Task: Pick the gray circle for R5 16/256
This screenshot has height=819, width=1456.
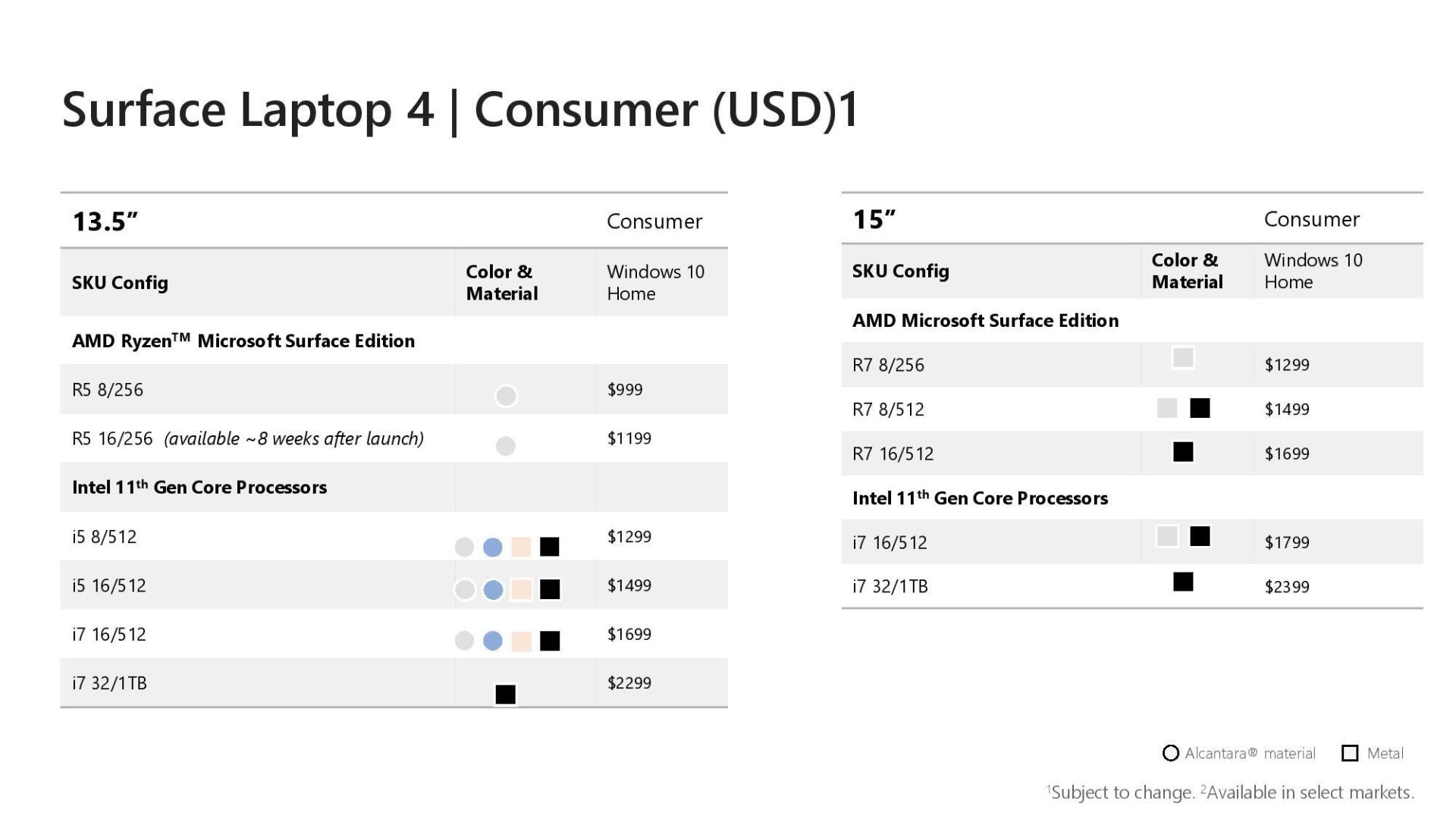Action: tap(506, 446)
